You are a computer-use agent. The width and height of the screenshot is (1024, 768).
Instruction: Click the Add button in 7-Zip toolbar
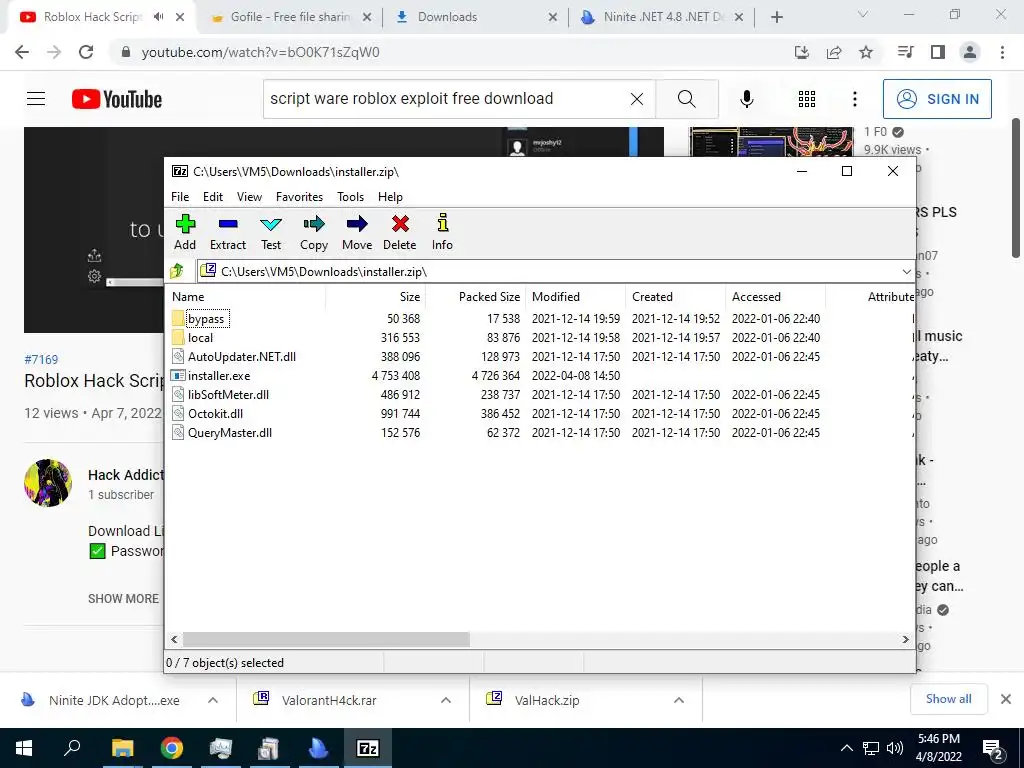pos(185,232)
